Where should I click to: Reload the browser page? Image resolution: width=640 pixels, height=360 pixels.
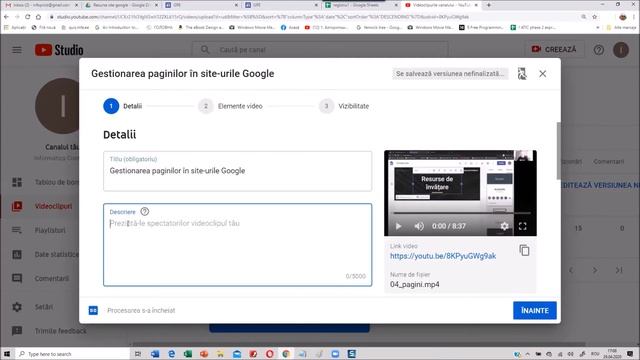27,17
